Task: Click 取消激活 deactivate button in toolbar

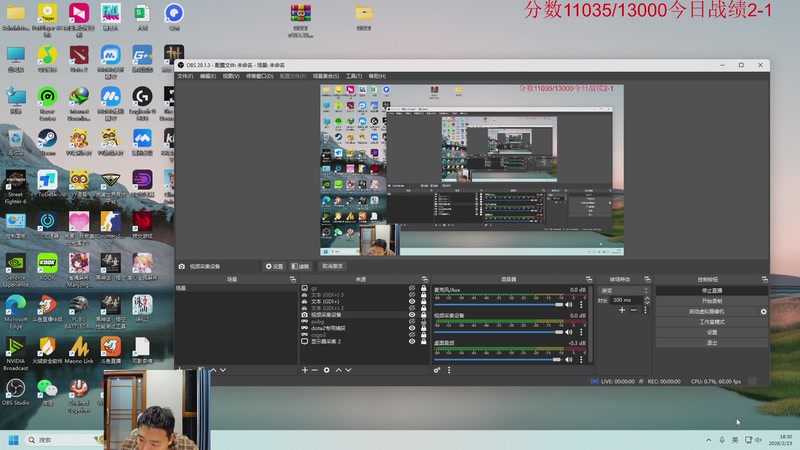Action: click(x=332, y=266)
